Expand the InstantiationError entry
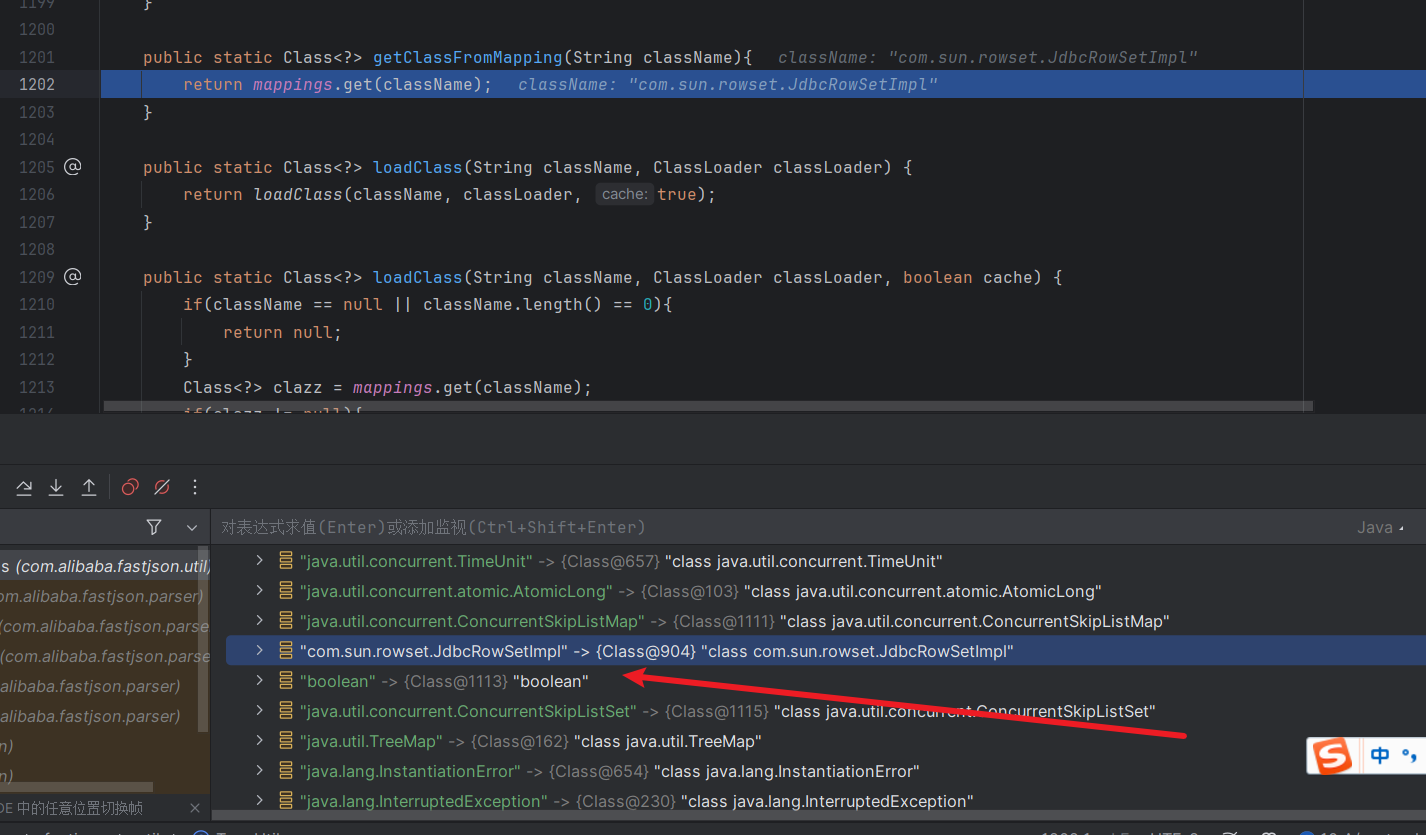The image size is (1426, 835). [259, 771]
